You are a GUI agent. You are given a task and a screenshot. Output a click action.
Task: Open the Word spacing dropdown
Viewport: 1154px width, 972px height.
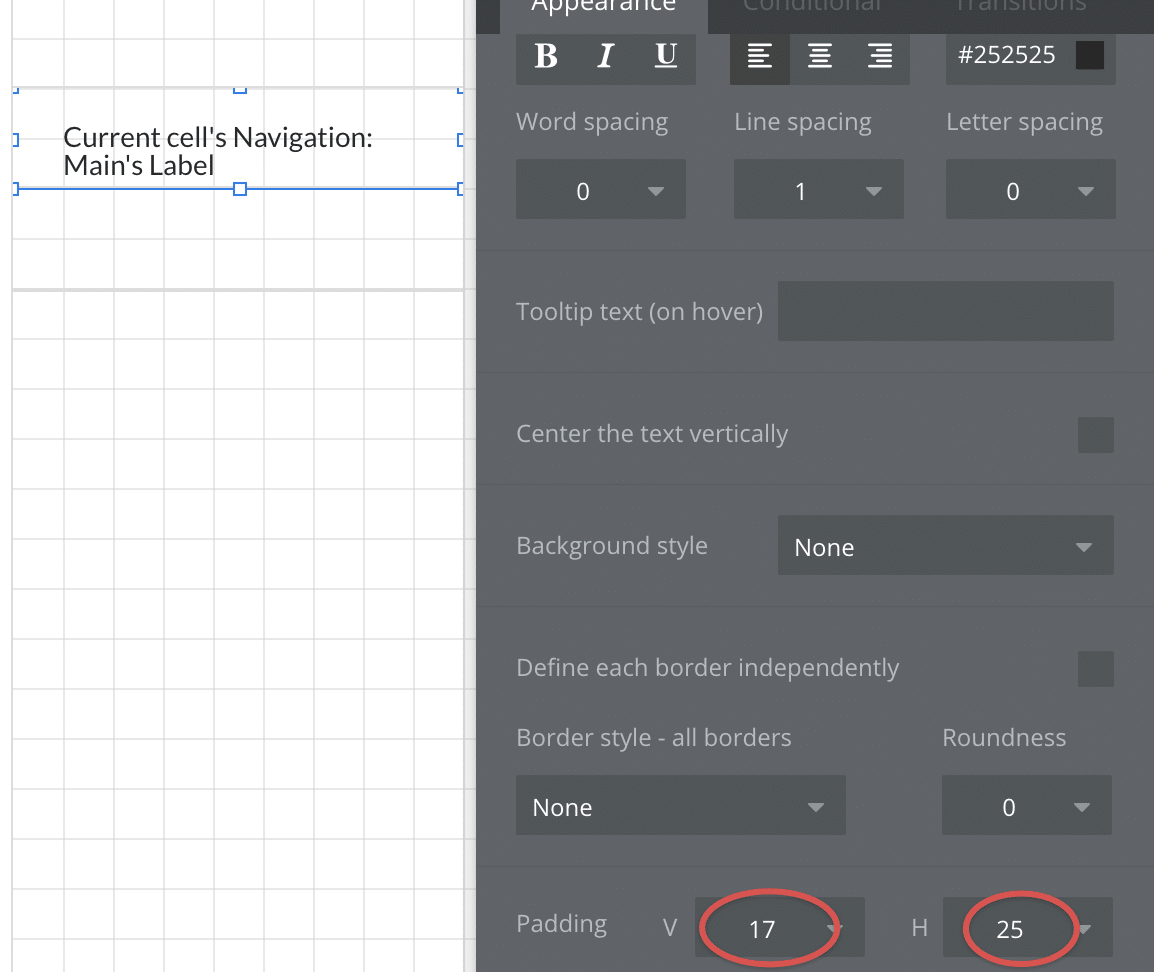(600, 191)
